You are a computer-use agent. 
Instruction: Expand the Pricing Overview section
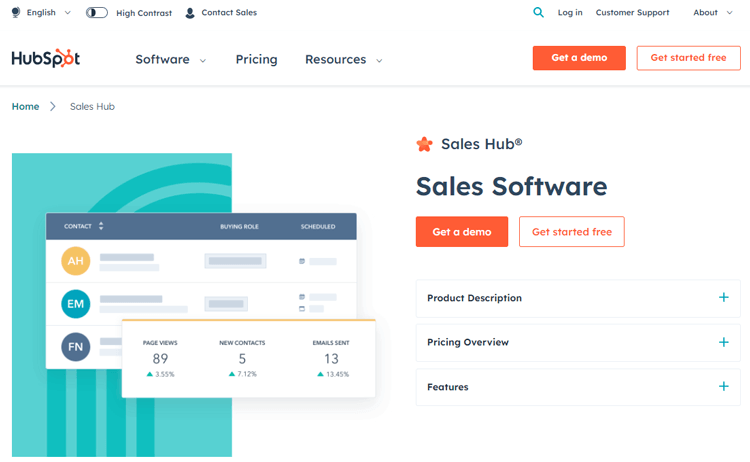pyautogui.click(x=578, y=342)
